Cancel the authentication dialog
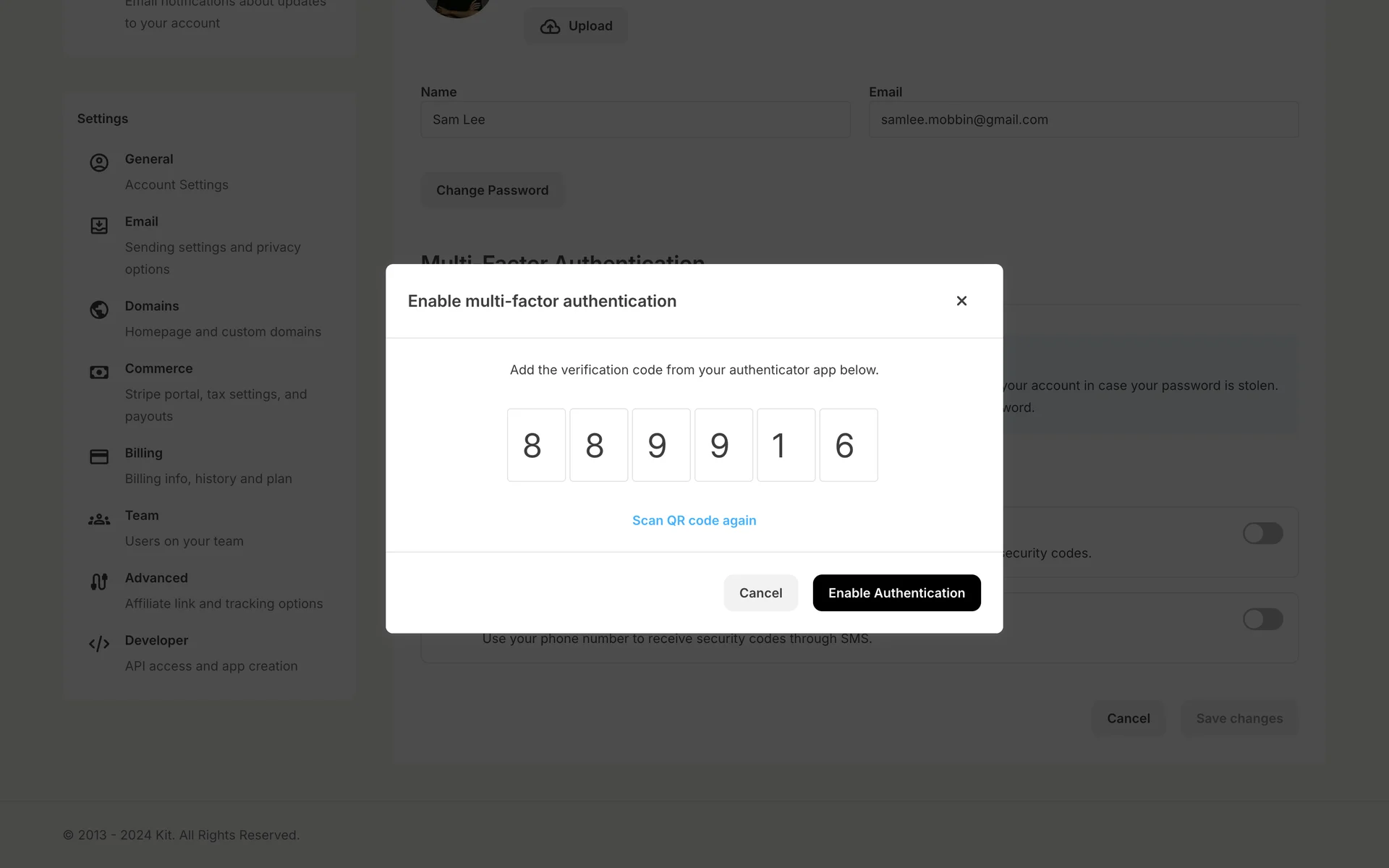The image size is (1389, 868). (760, 593)
